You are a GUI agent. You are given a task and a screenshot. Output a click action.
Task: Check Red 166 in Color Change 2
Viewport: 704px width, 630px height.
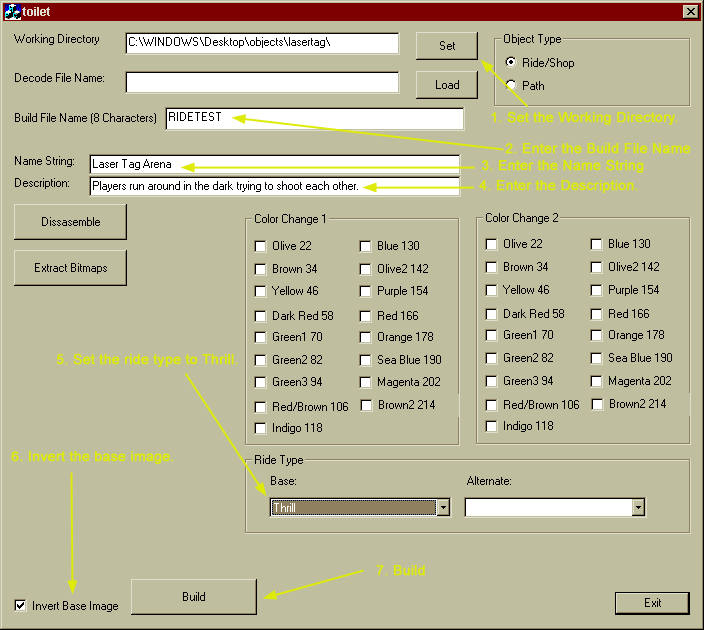tap(596, 314)
